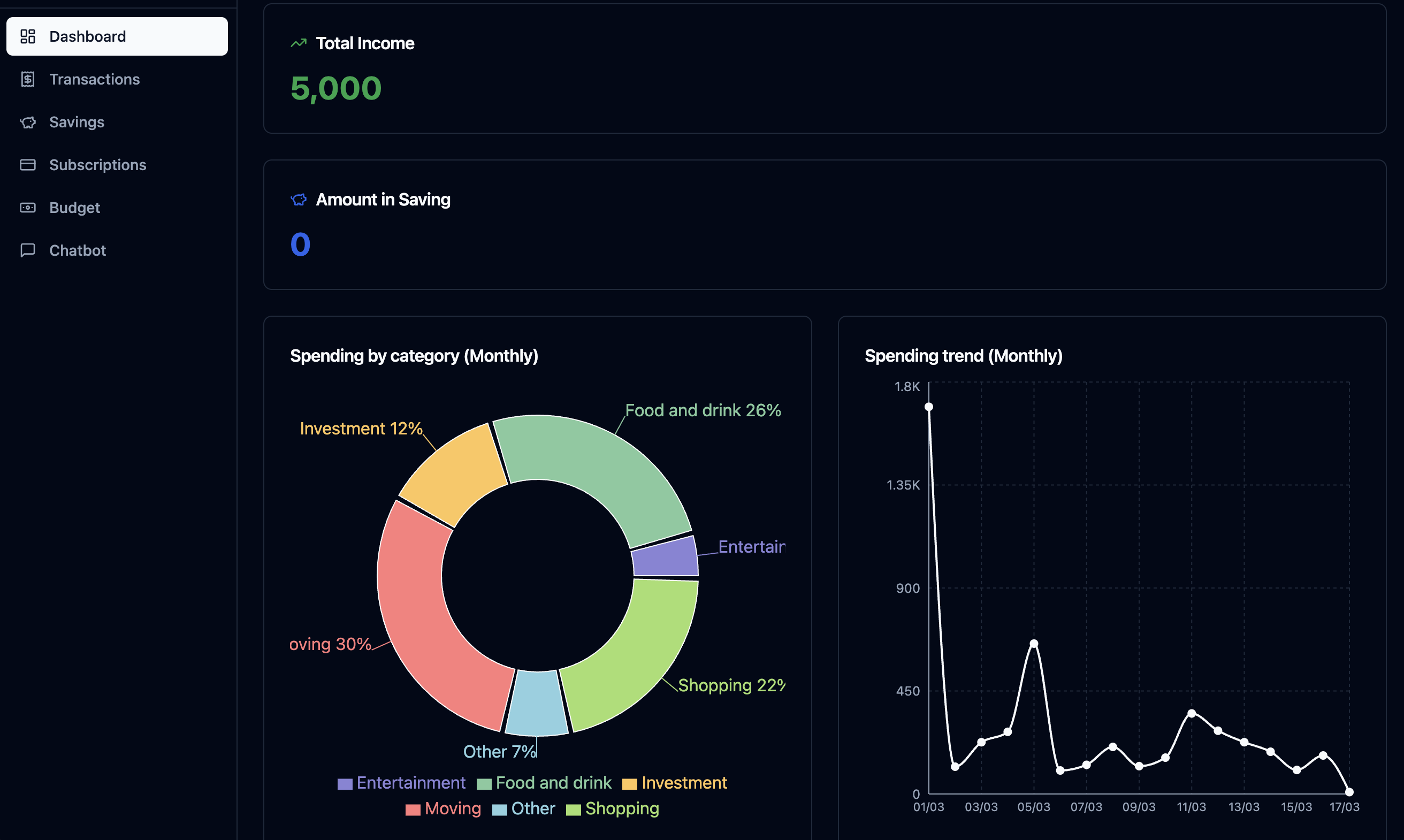
Task: Click the Moving legend red swatch
Action: point(413,810)
